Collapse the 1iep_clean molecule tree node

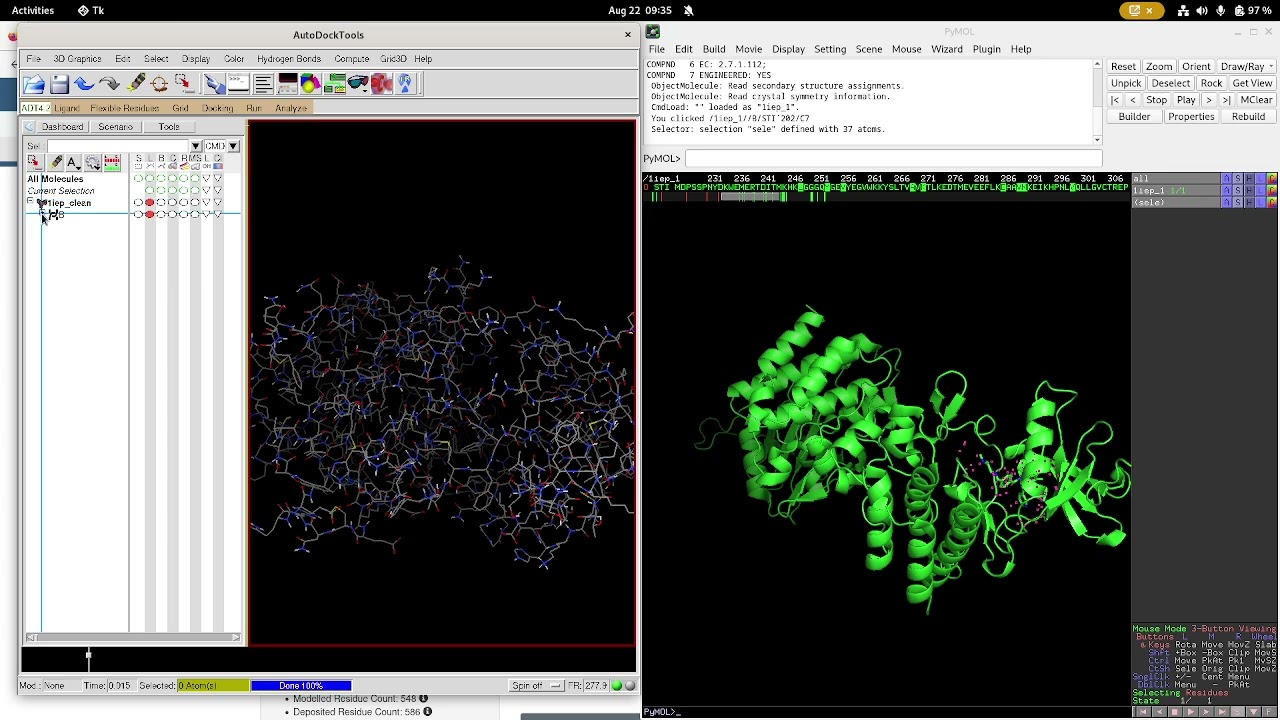point(30,201)
